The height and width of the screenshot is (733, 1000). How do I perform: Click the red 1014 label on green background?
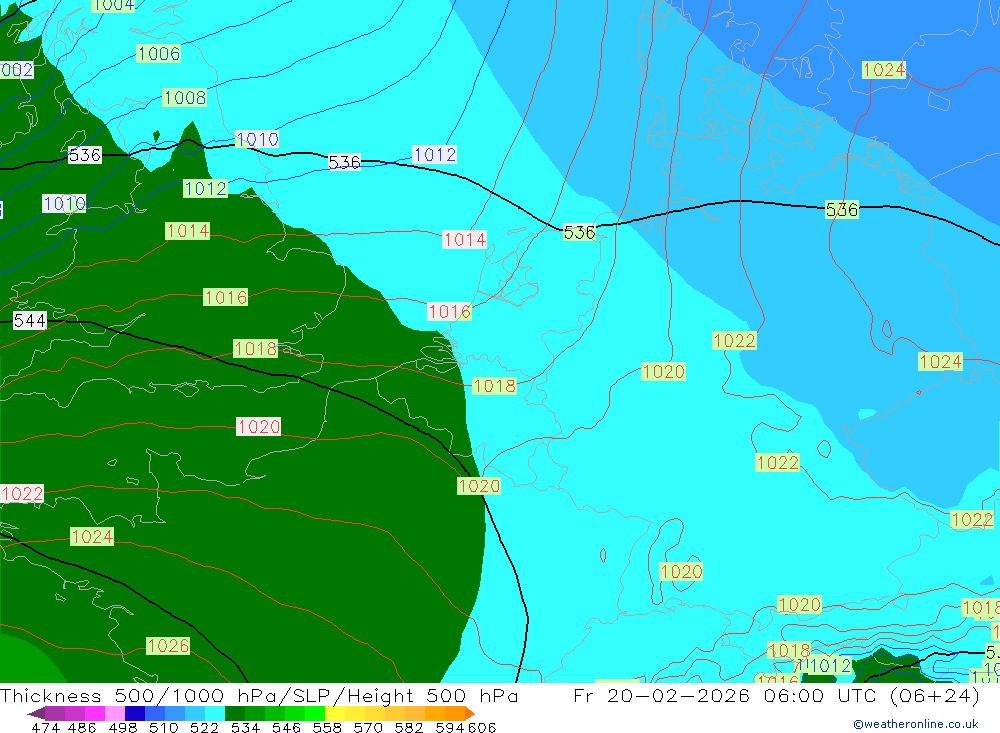pos(188,231)
